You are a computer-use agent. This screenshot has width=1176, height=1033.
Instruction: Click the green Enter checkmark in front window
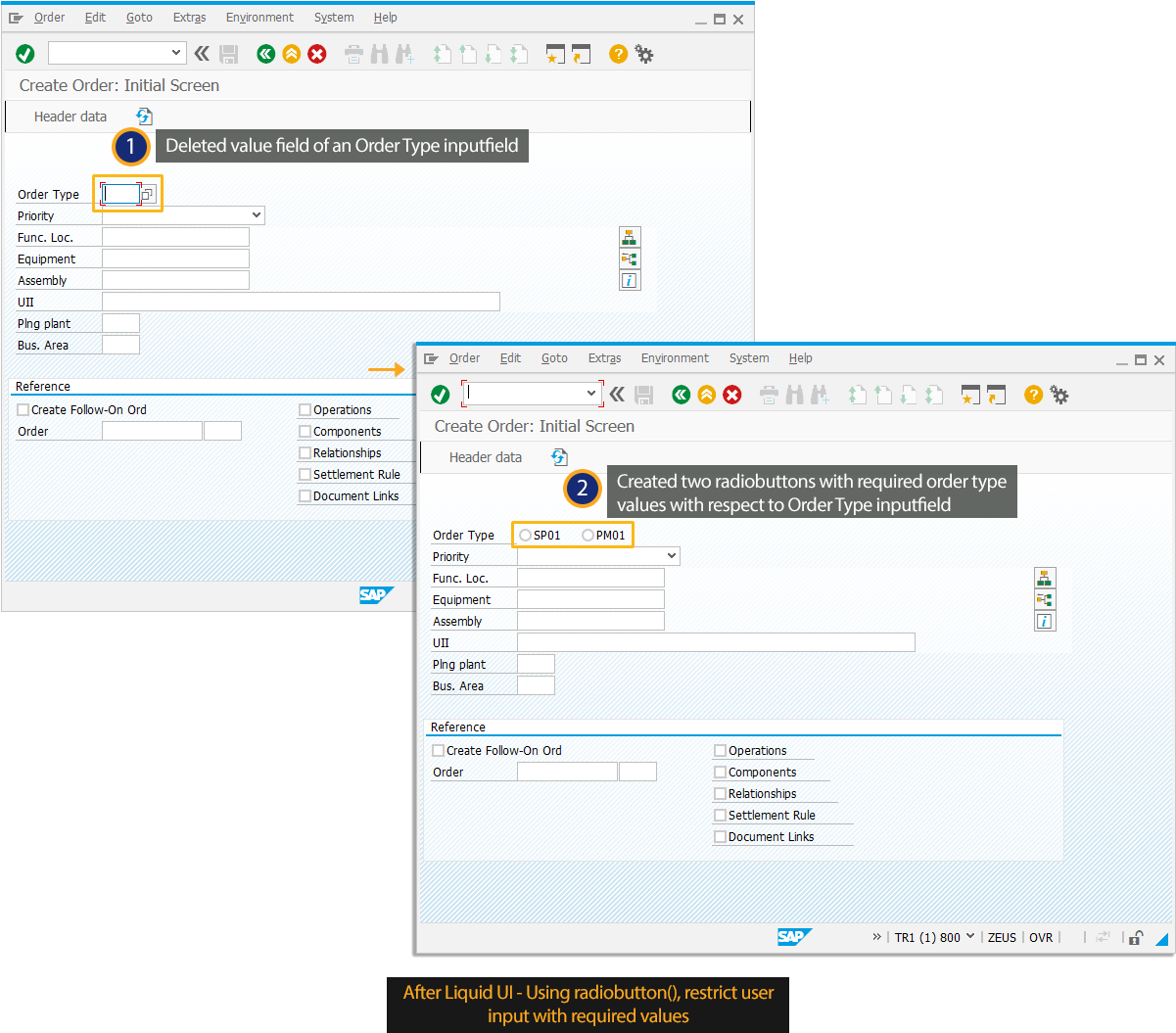click(x=441, y=395)
